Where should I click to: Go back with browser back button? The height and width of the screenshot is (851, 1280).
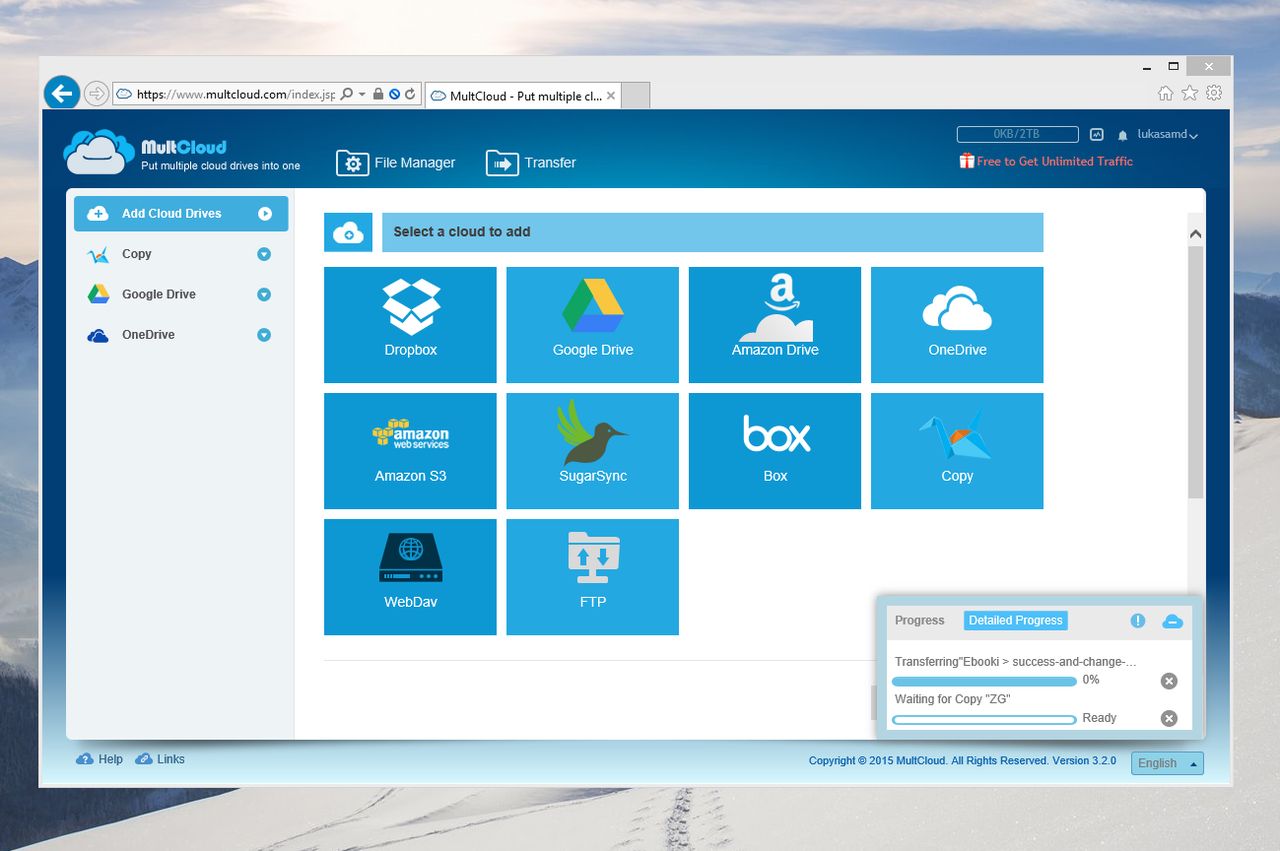tap(62, 93)
